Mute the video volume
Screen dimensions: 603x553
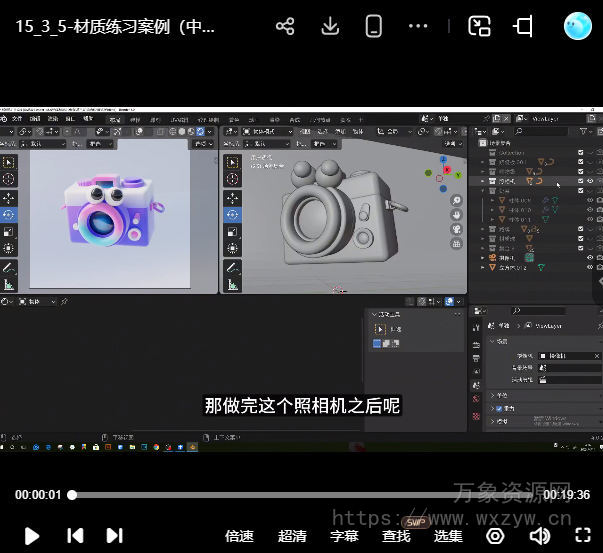(x=540, y=536)
